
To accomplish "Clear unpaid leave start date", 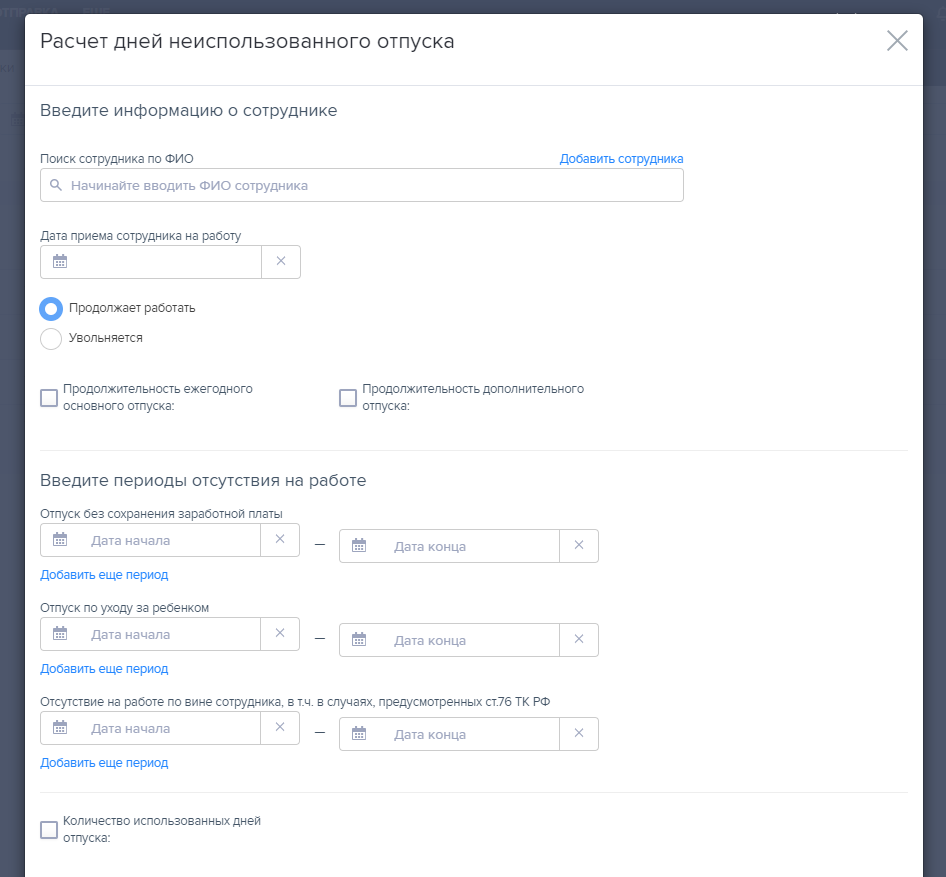I will pos(280,540).
